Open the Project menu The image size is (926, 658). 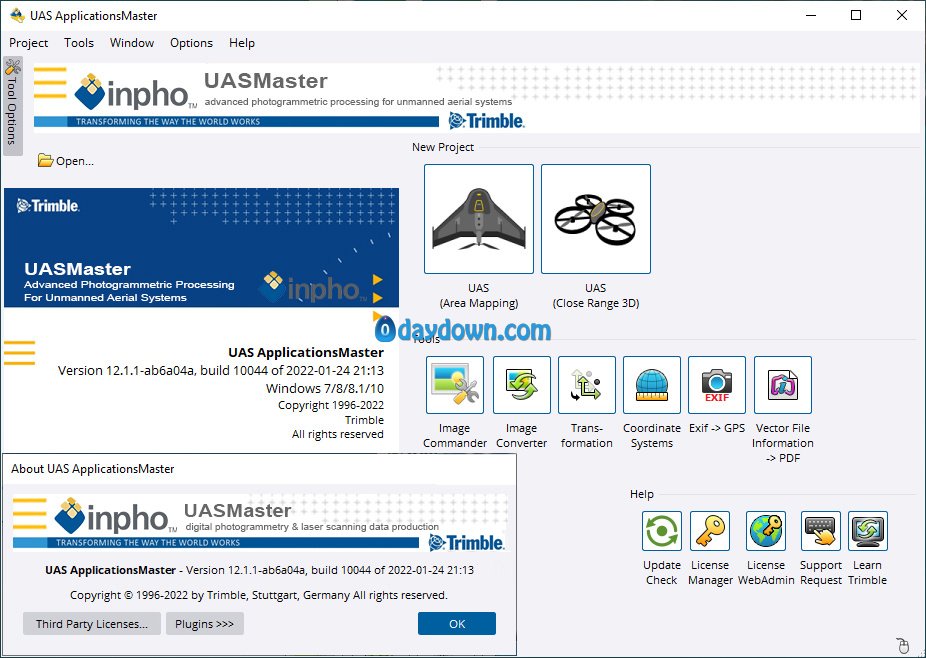point(28,43)
